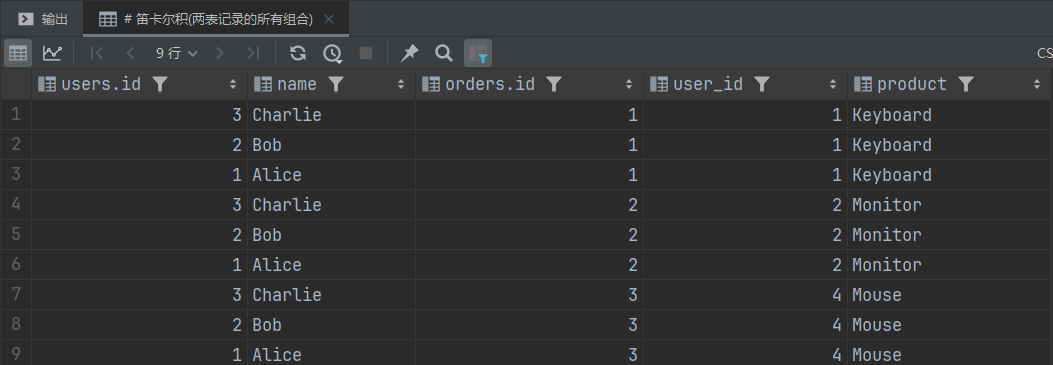Open the chart view

[x=52, y=53]
